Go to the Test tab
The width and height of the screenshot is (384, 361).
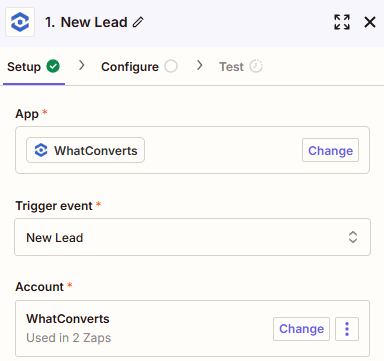pyautogui.click(x=241, y=67)
